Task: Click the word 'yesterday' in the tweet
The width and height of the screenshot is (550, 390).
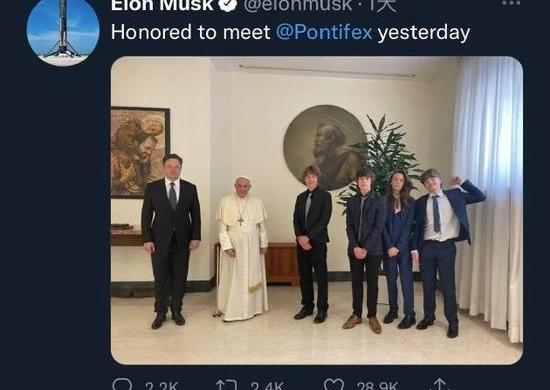Action: pos(423,33)
